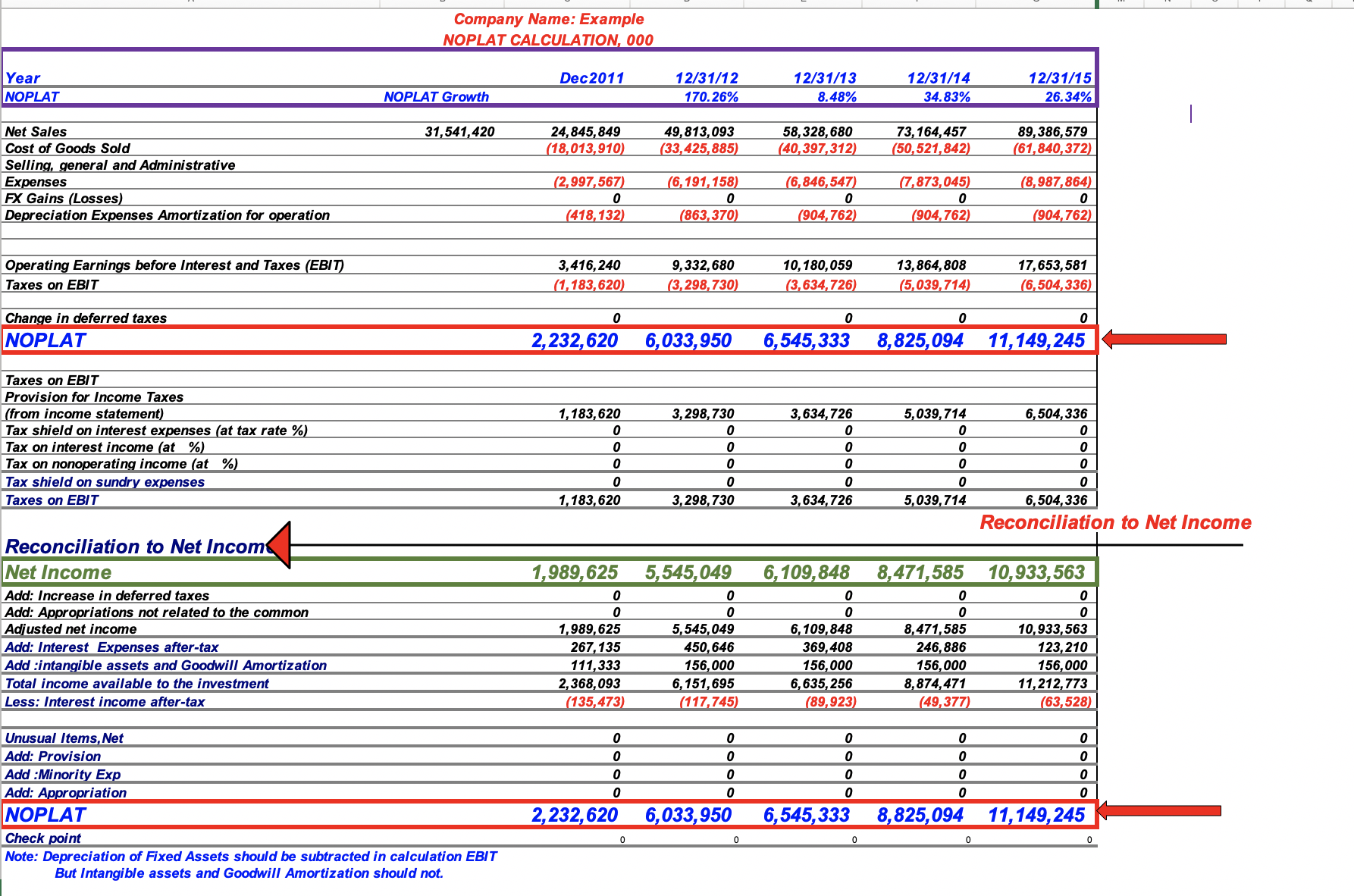Click the 'NOPLAT CALCULATION, 000' heading cell
Viewport: 1354px width, 896px height.
point(548,40)
